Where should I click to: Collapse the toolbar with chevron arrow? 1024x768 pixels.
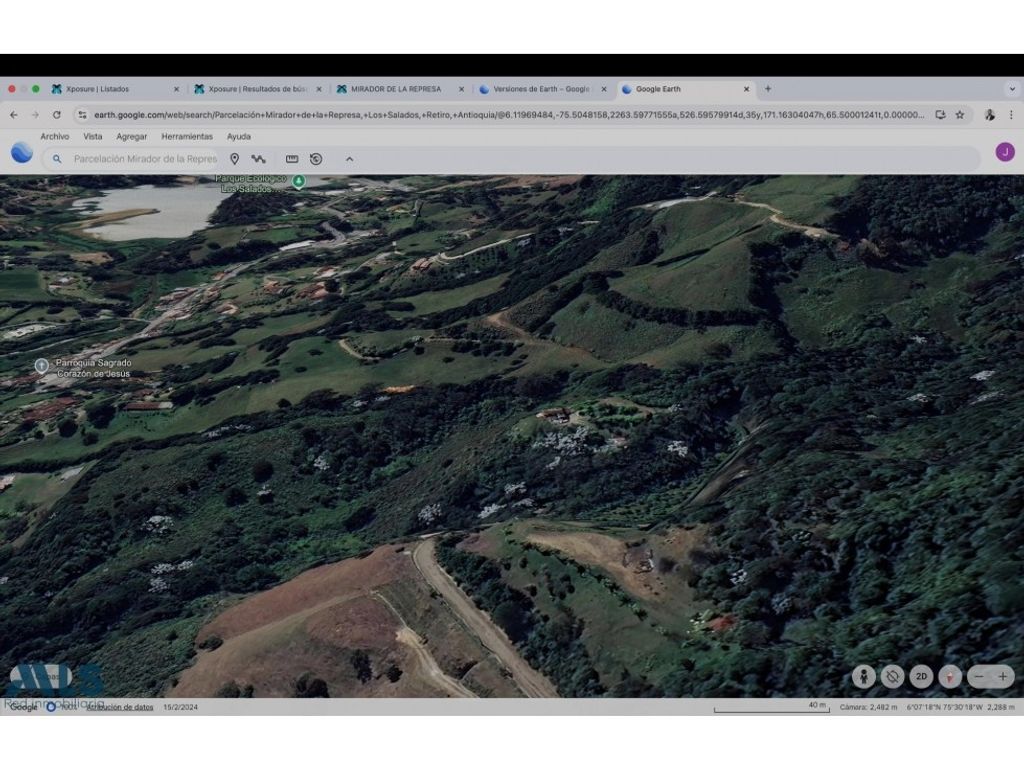coord(349,159)
